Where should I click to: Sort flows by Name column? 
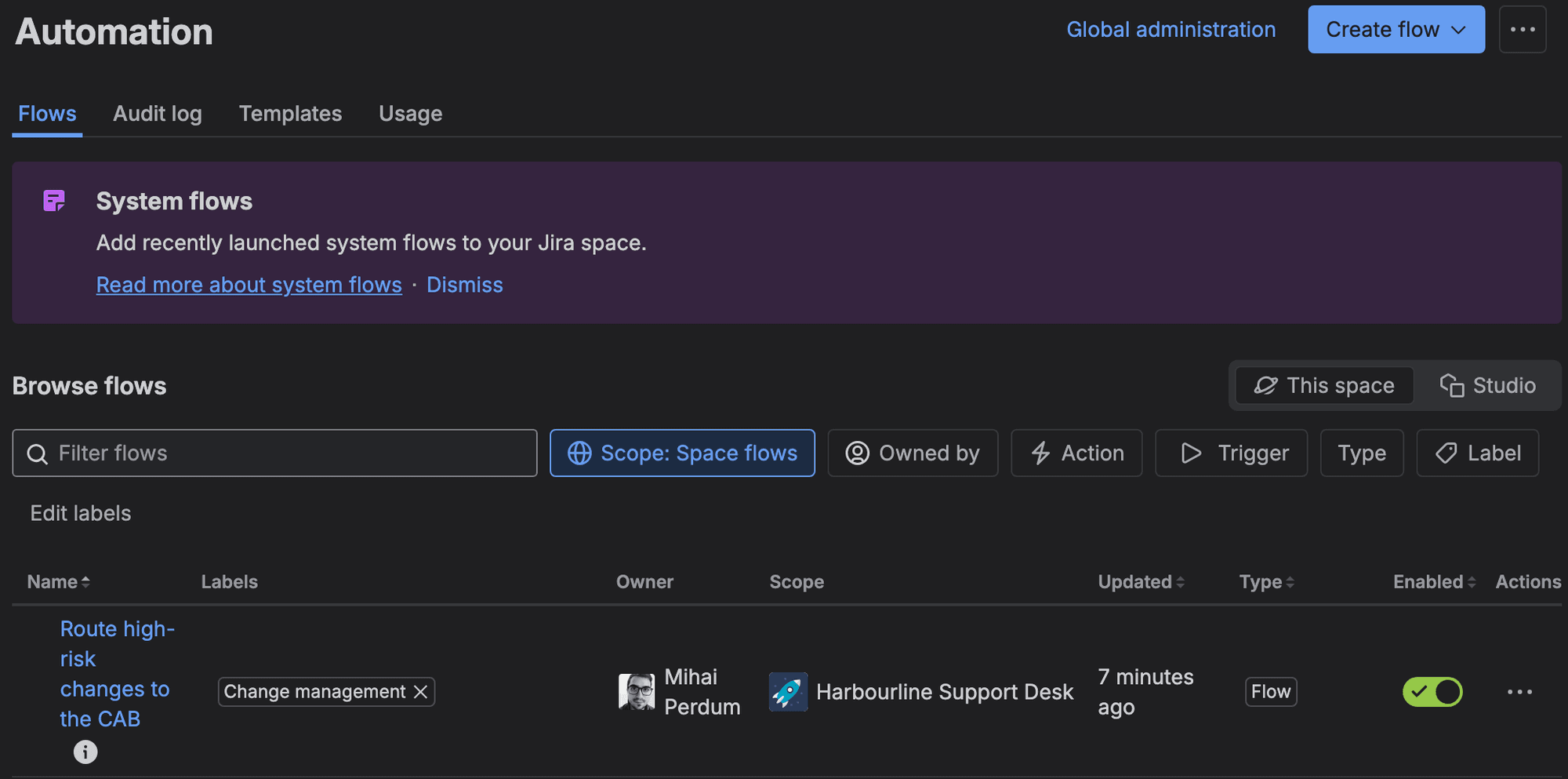[x=59, y=582]
